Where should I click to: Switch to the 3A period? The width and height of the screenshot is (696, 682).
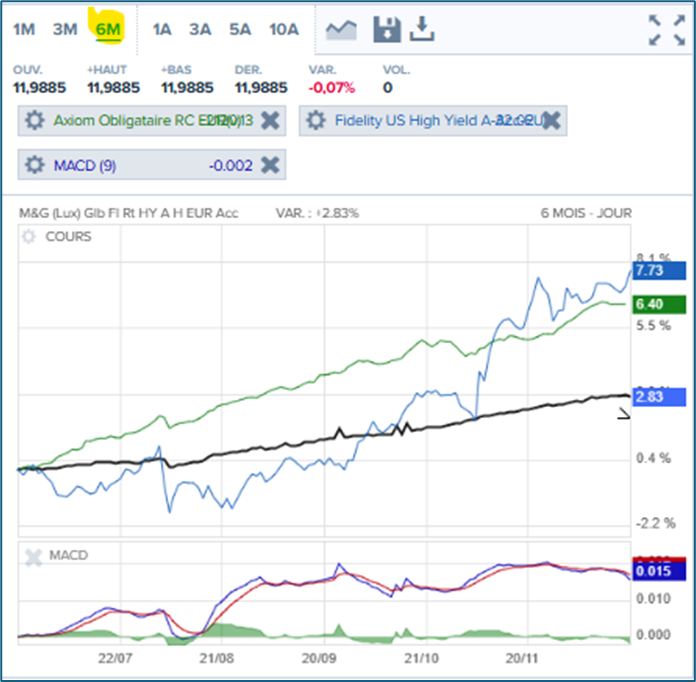coord(200,29)
